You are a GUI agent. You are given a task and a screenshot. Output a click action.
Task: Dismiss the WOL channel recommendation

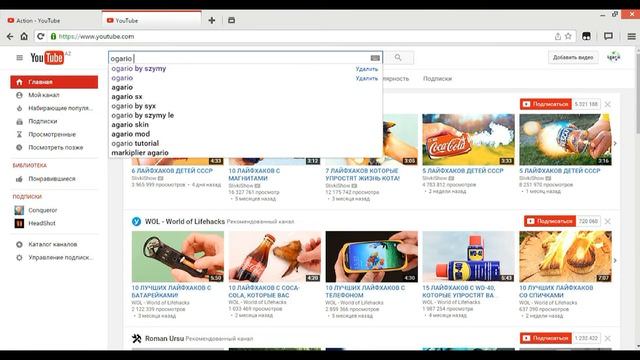608,221
